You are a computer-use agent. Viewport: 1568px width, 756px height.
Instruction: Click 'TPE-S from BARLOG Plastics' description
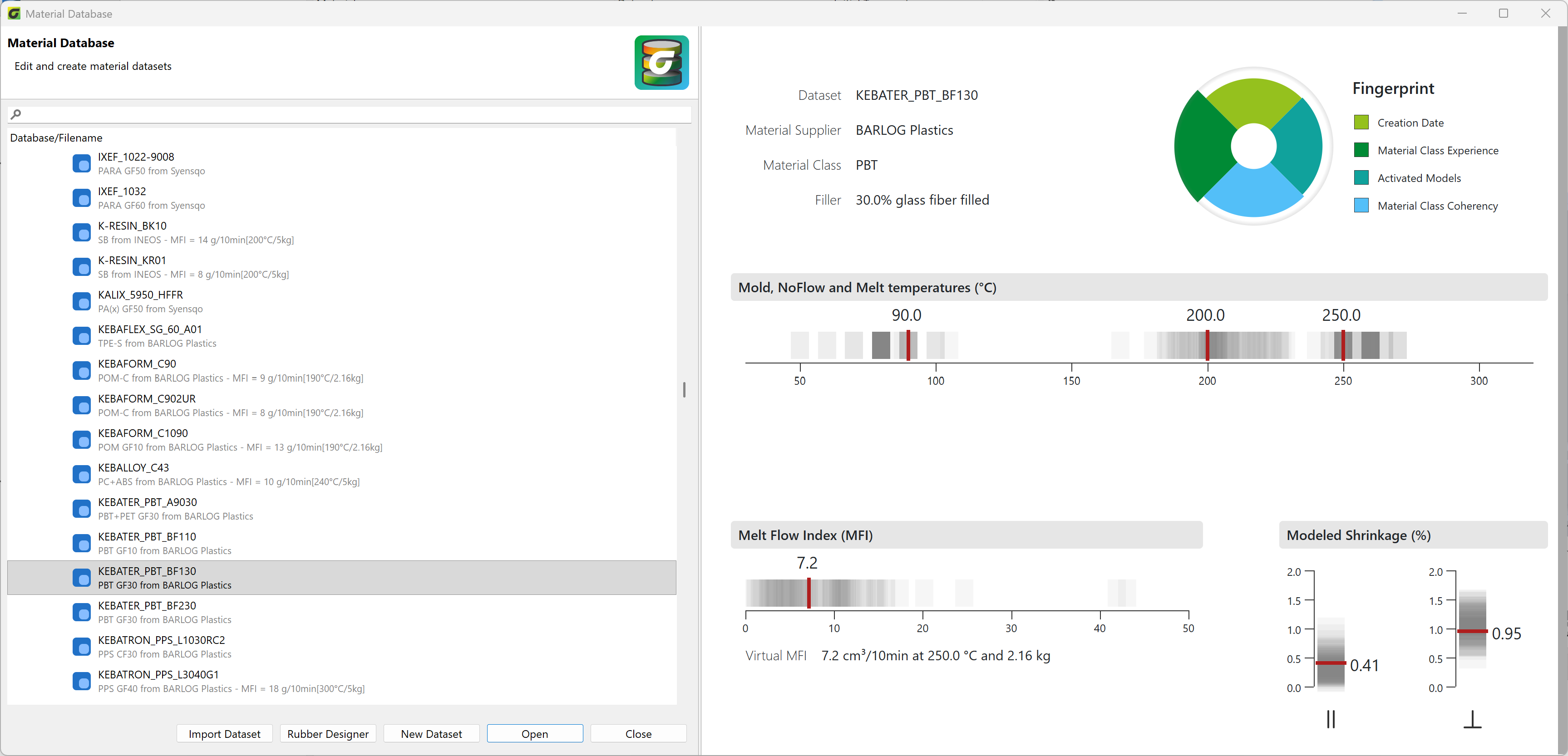[157, 344]
